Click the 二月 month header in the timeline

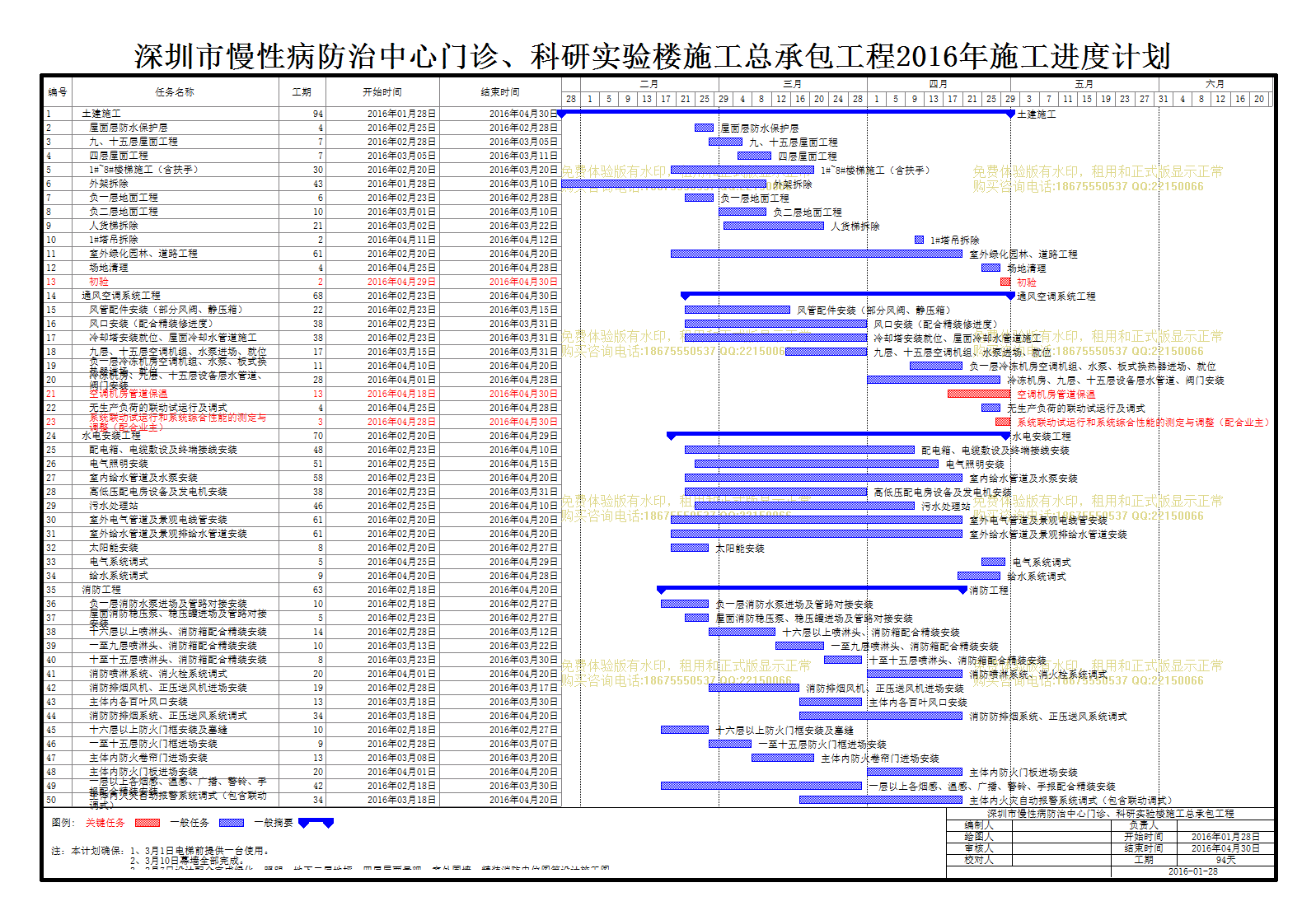649,84
